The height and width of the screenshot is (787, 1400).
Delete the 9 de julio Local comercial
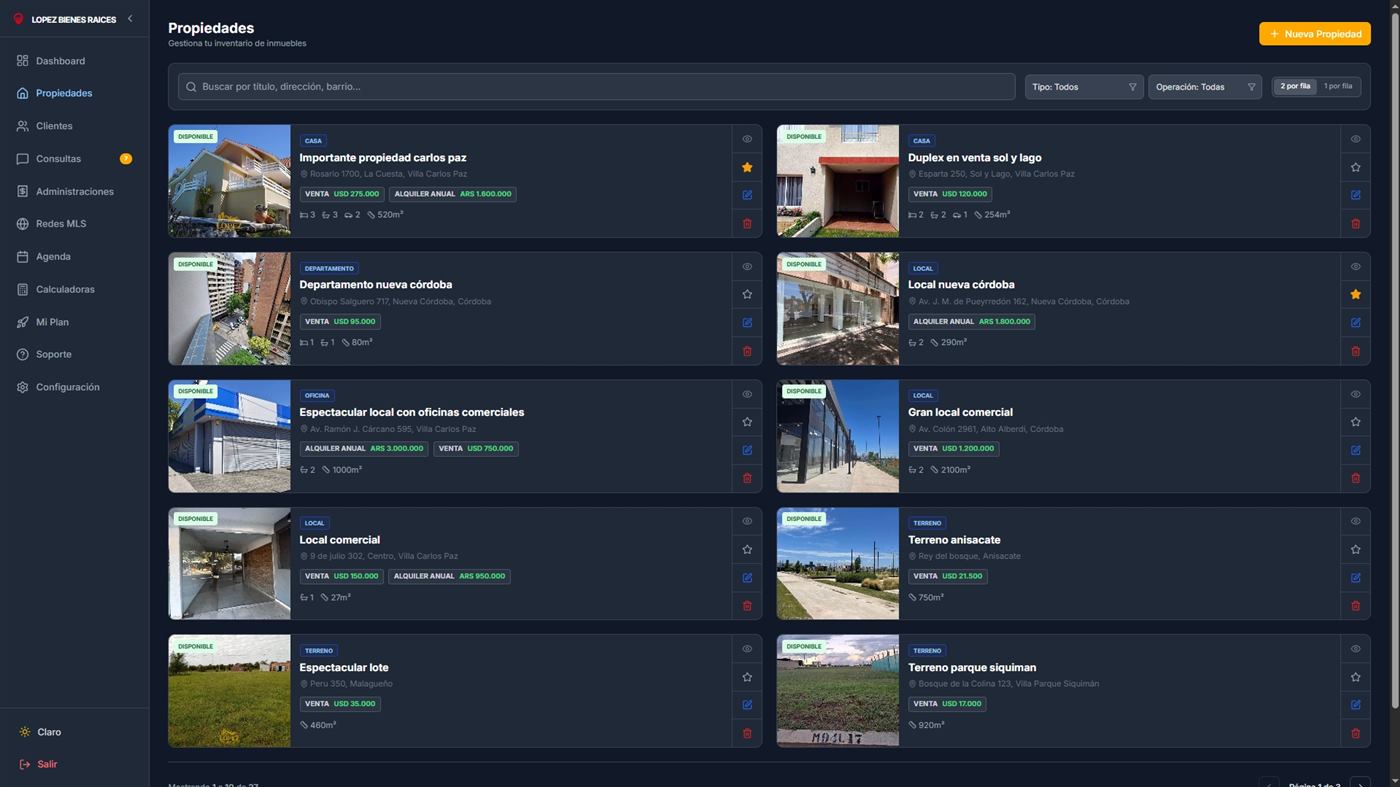747,606
